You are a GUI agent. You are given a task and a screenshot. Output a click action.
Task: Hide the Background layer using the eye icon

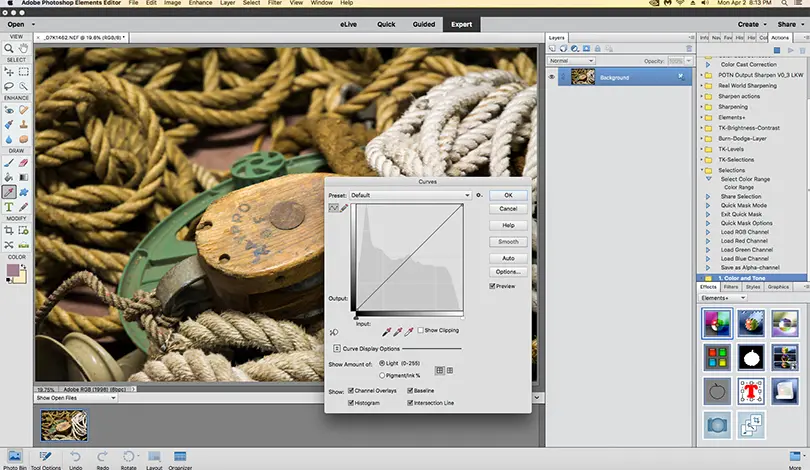point(552,76)
